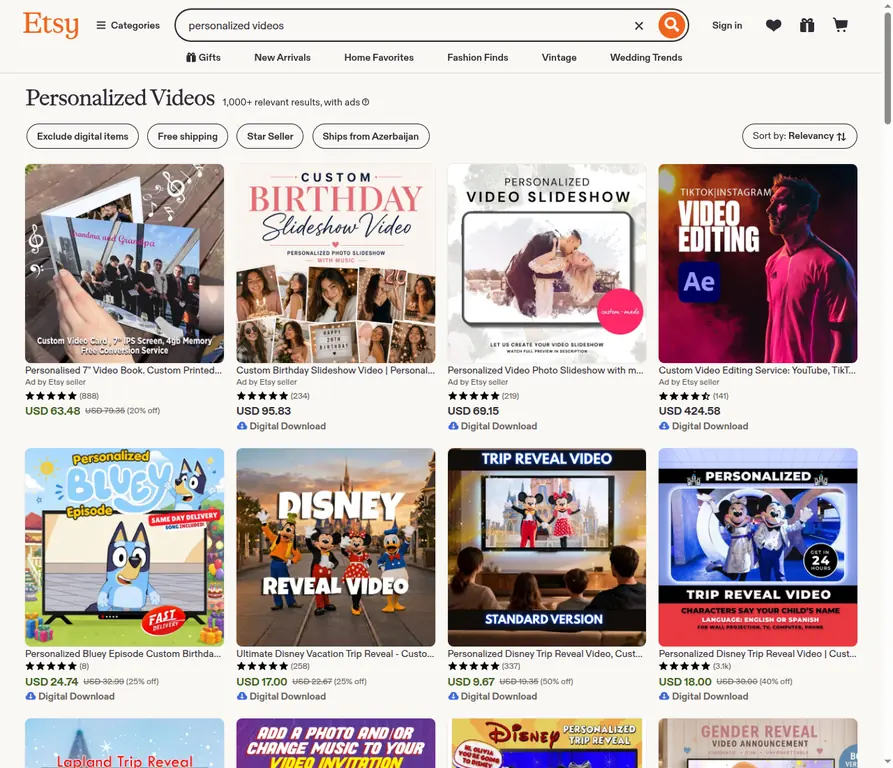Click scrollbar down arrow

pyautogui.click(x=887, y=762)
